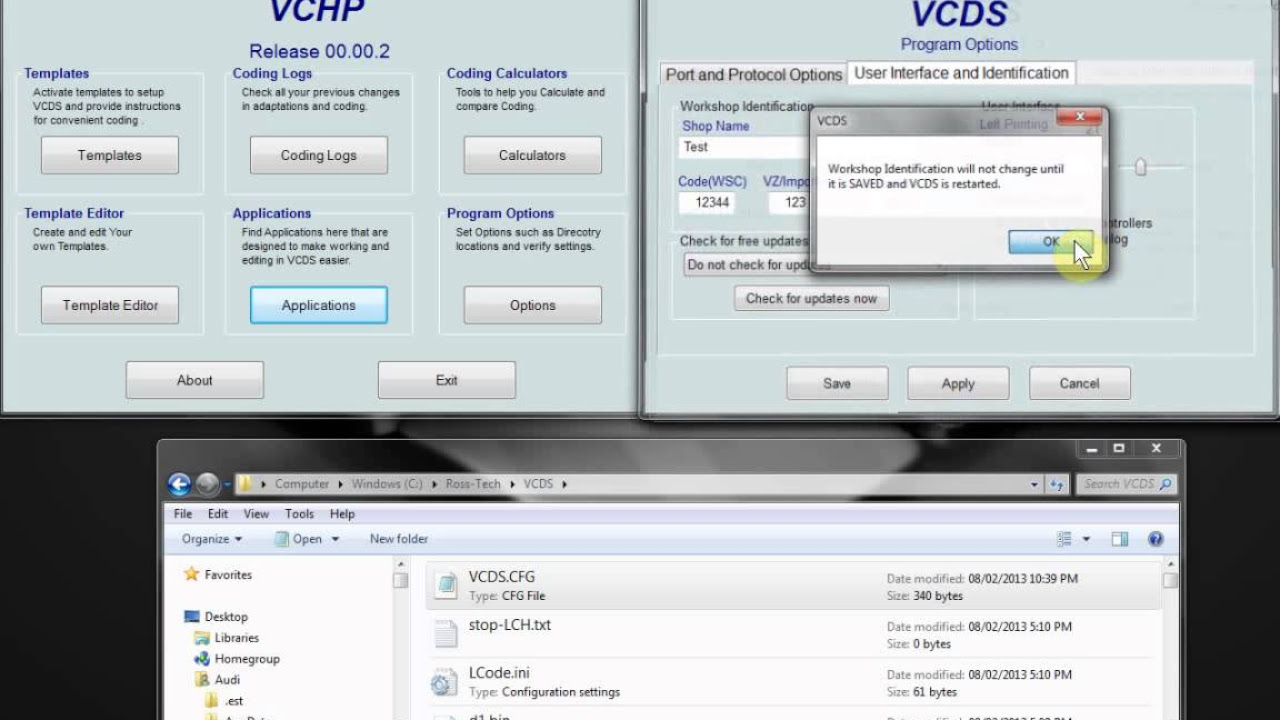The image size is (1280, 720).
Task: Click Ross-Tech in the address breadcrumb
Action: click(x=473, y=484)
